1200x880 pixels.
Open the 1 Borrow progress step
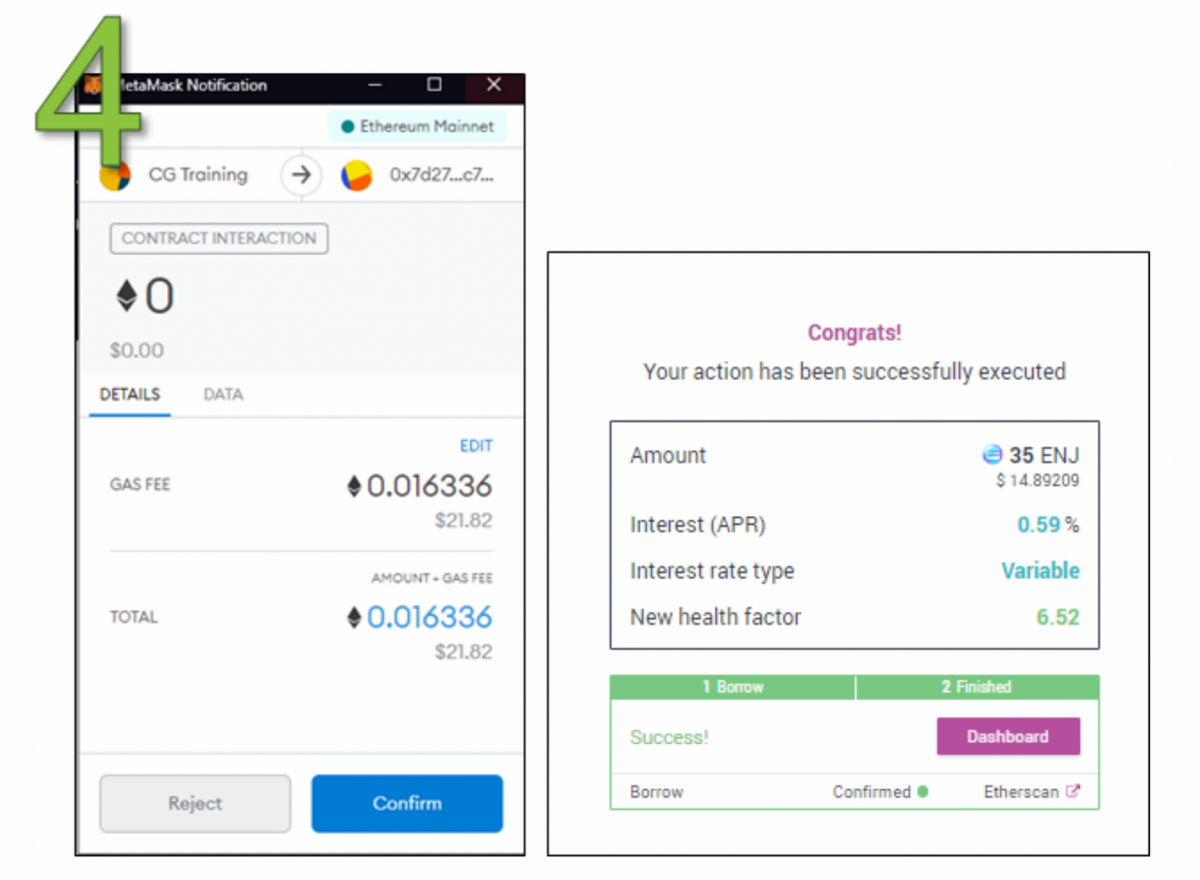click(x=732, y=687)
